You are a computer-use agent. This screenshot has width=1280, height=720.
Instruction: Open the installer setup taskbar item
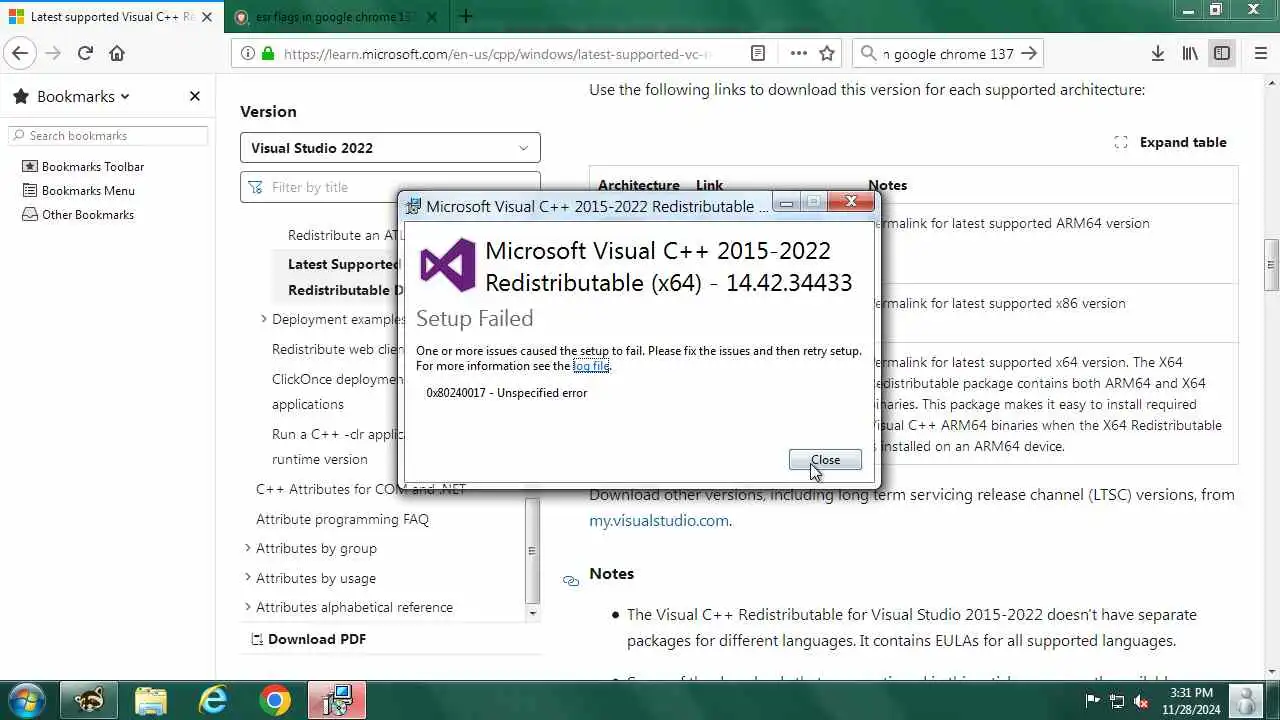click(337, 701)
